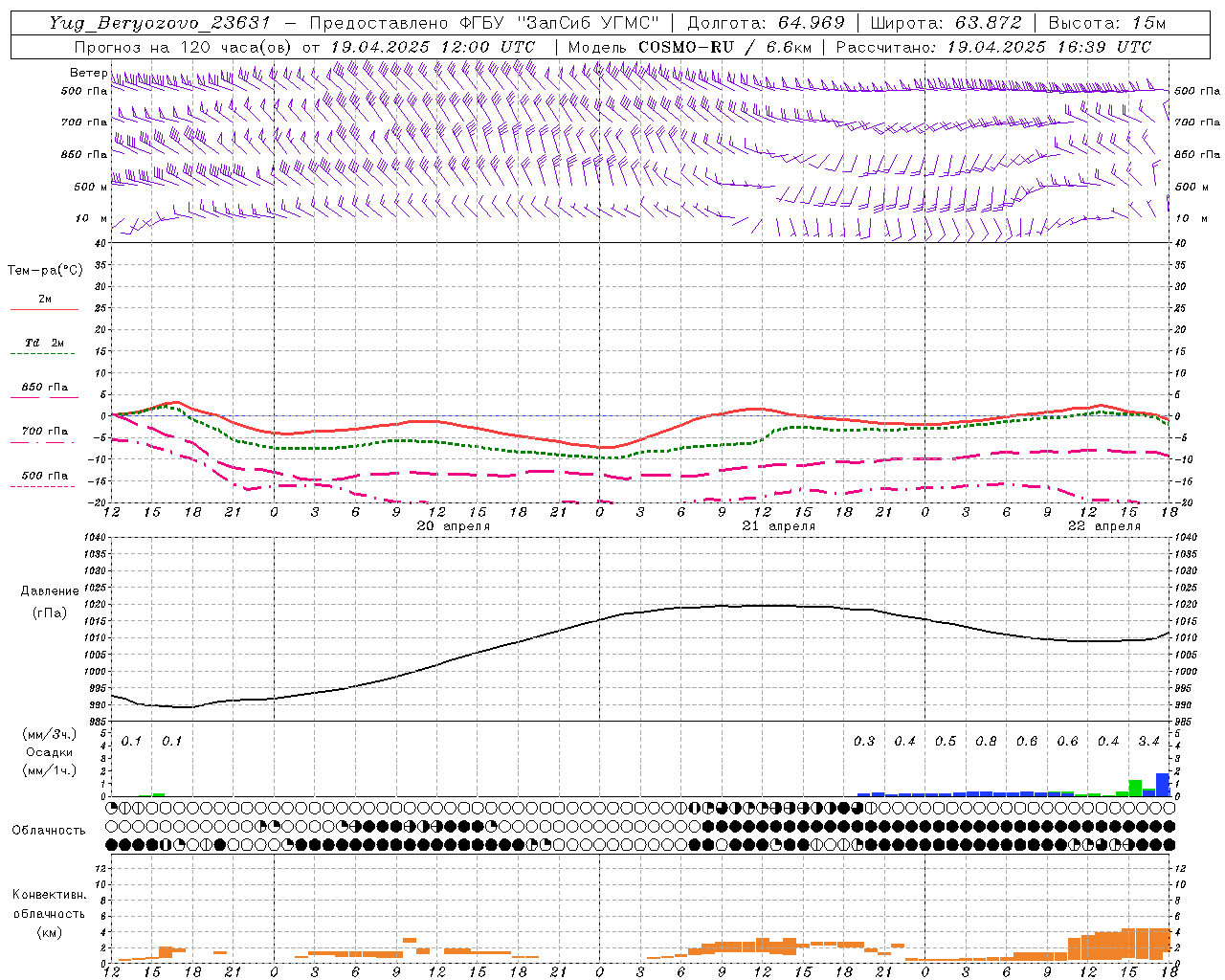The image size is (1225, 980).
Task: Click the Облачность row label
Action: point(49,830)
